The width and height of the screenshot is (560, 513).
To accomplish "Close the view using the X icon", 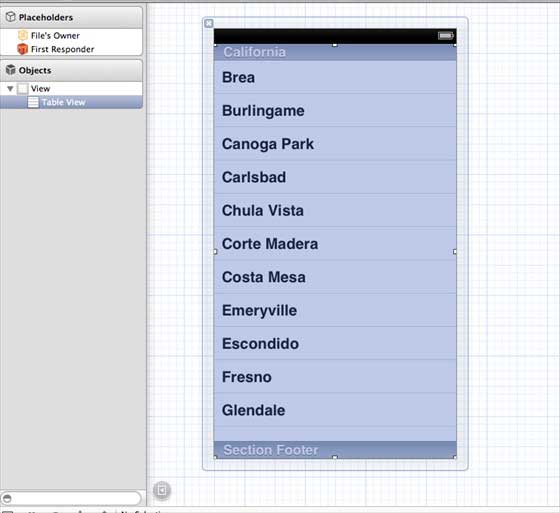I will (209, 24).
